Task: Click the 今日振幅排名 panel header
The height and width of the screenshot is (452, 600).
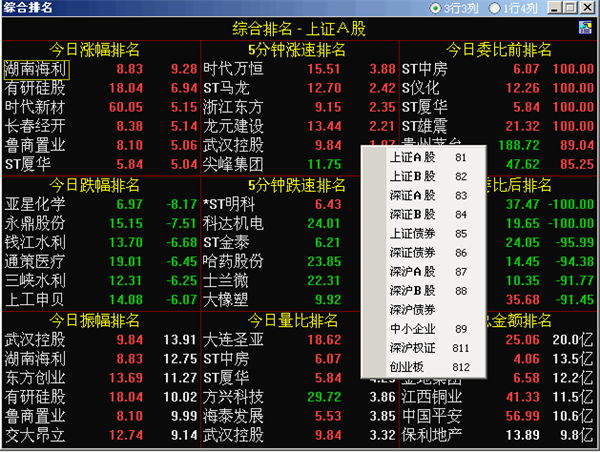Action: tap(94, 321)
